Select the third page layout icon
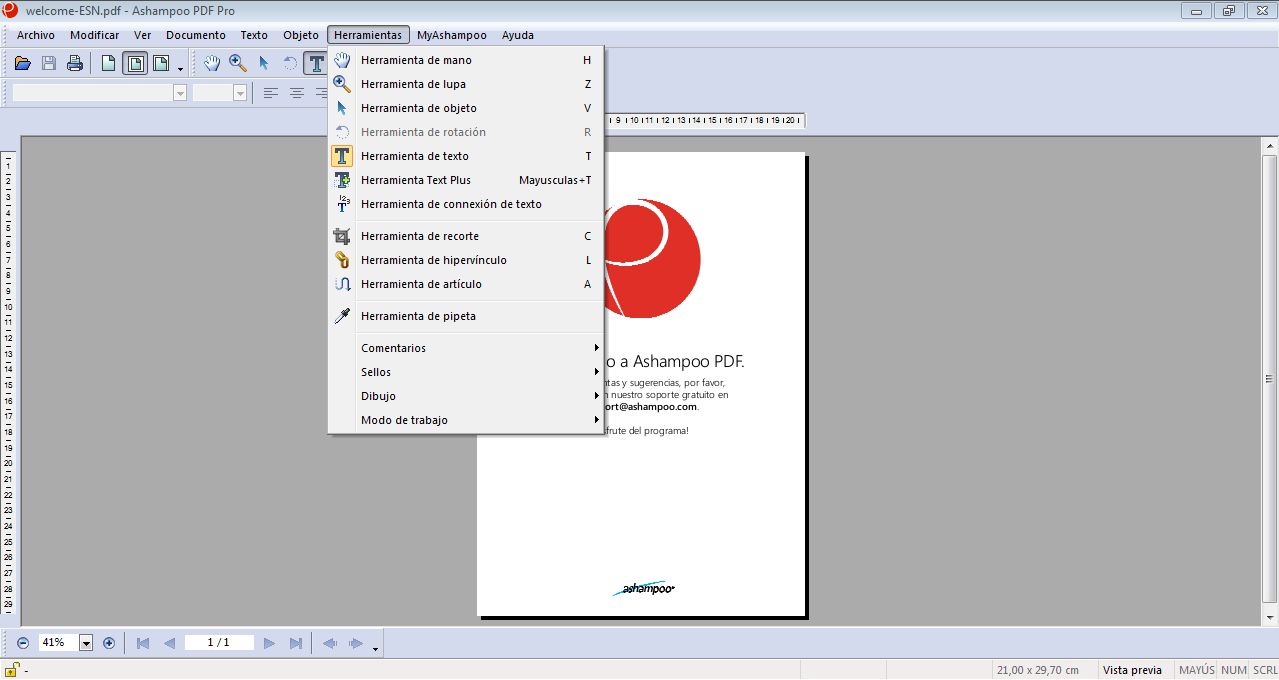This screenshot has height=680, width=1279. (x=160, y=64)
